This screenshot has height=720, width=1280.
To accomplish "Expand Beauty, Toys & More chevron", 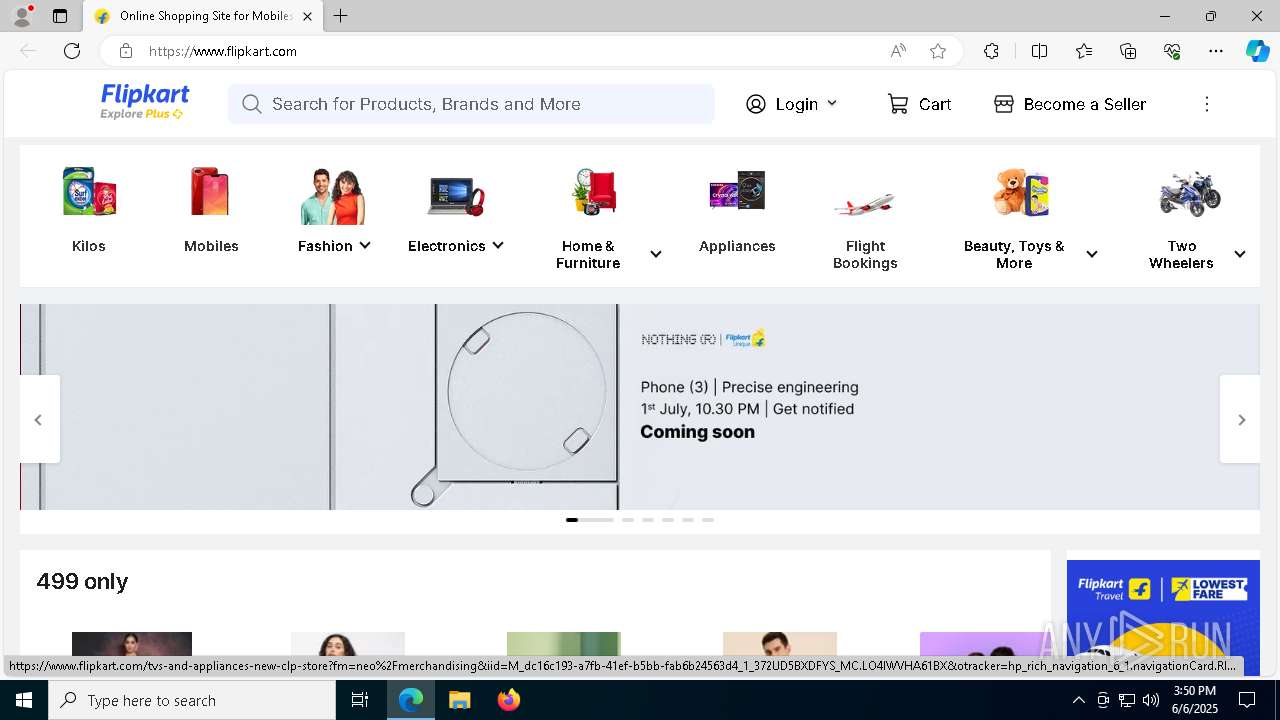I will [x=1092, y=254].
